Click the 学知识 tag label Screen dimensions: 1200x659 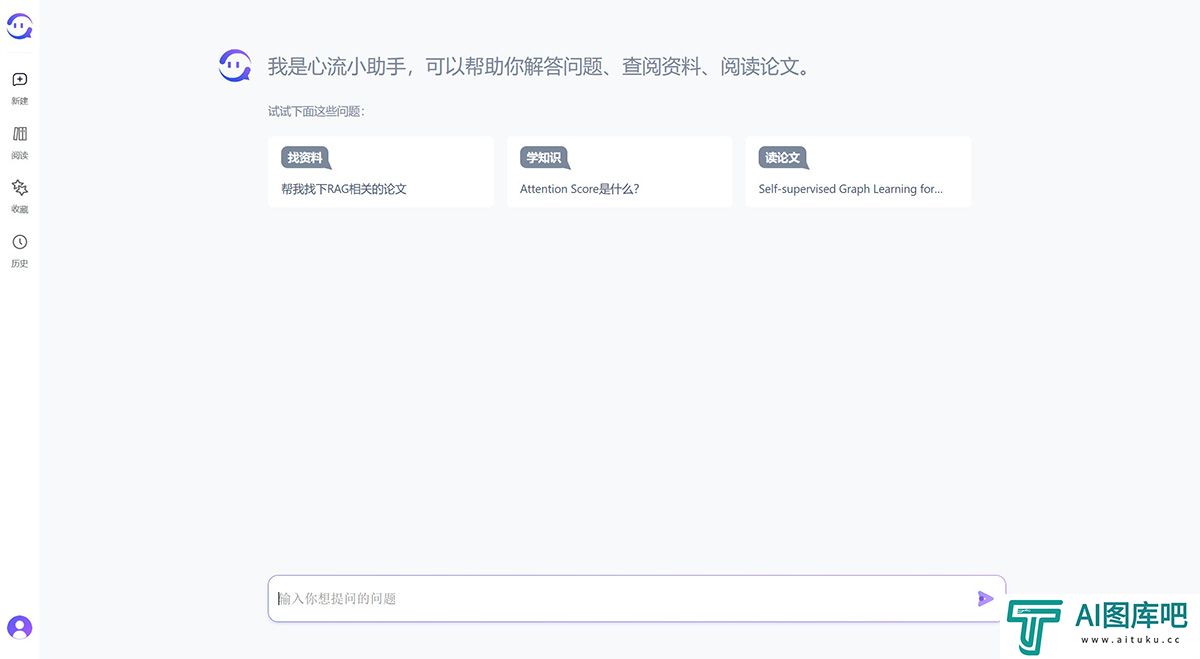tap(544, 158)
